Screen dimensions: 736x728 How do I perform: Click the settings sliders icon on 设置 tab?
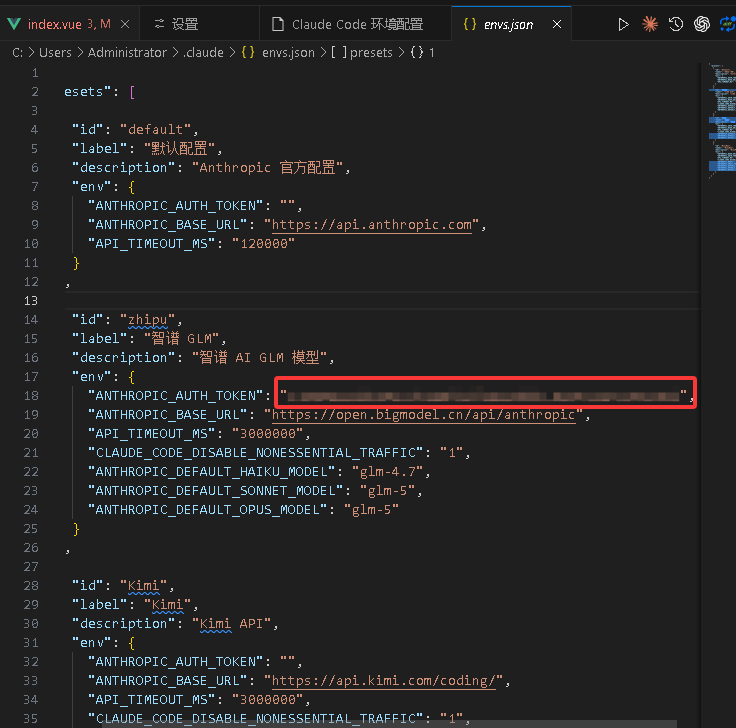160,23
